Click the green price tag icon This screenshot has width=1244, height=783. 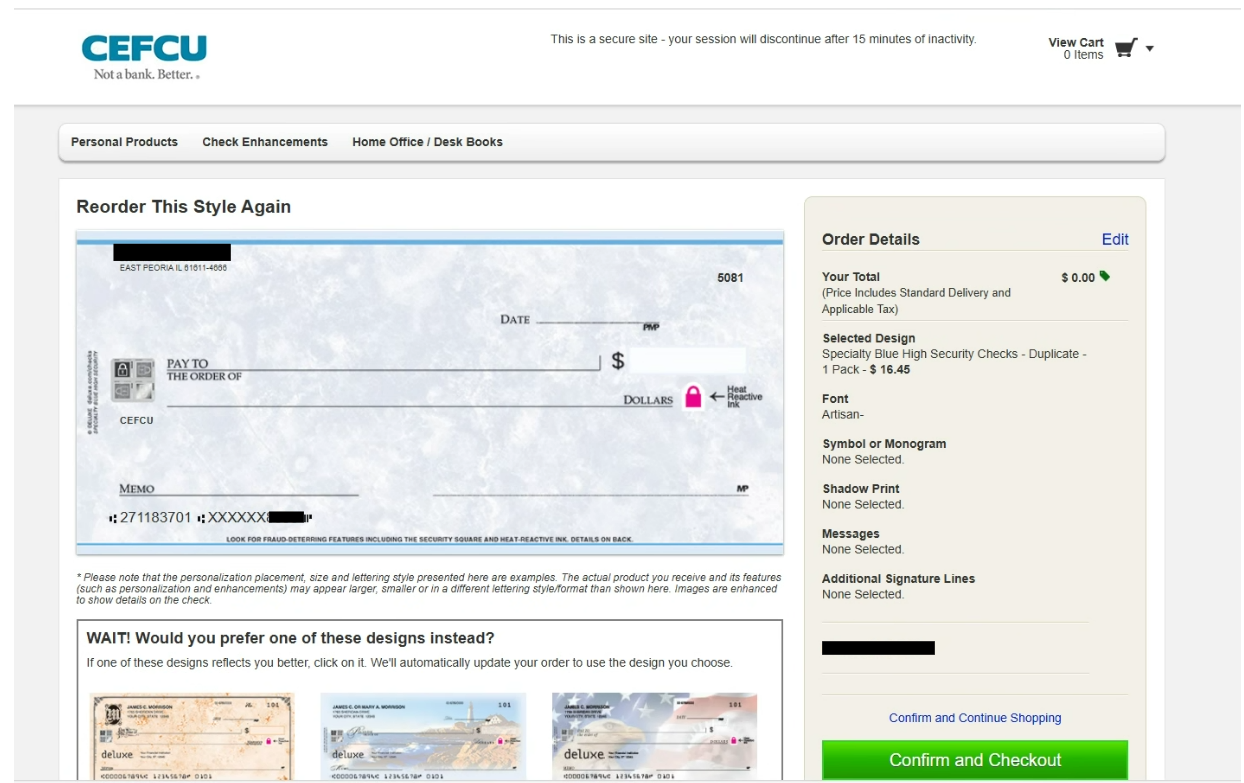click(x=1105, y=276)
